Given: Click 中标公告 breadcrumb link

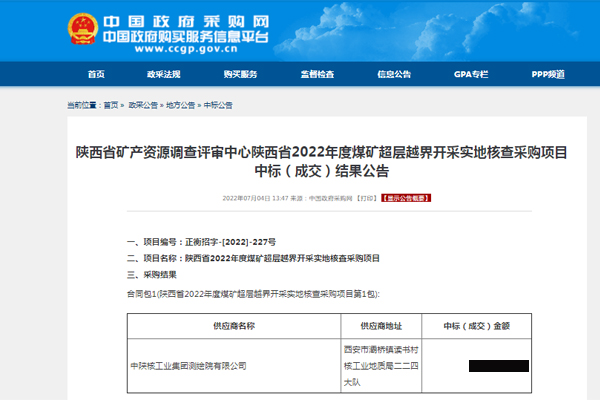Looking at the screenshot, I should coord(218,105).
